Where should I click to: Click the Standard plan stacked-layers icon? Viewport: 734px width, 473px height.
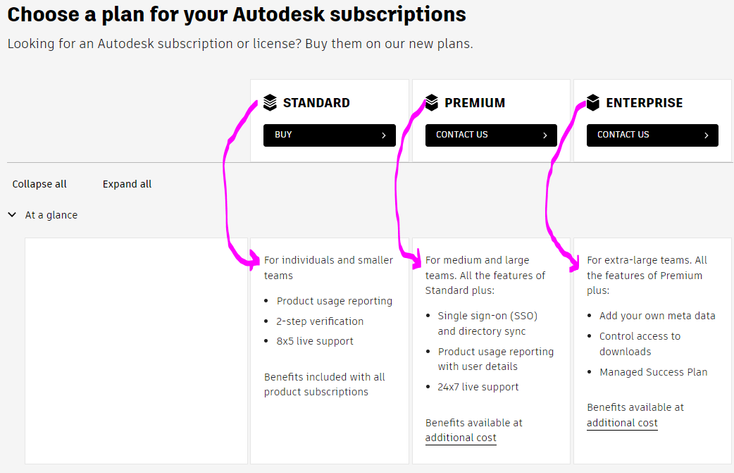tap(270, 102)
